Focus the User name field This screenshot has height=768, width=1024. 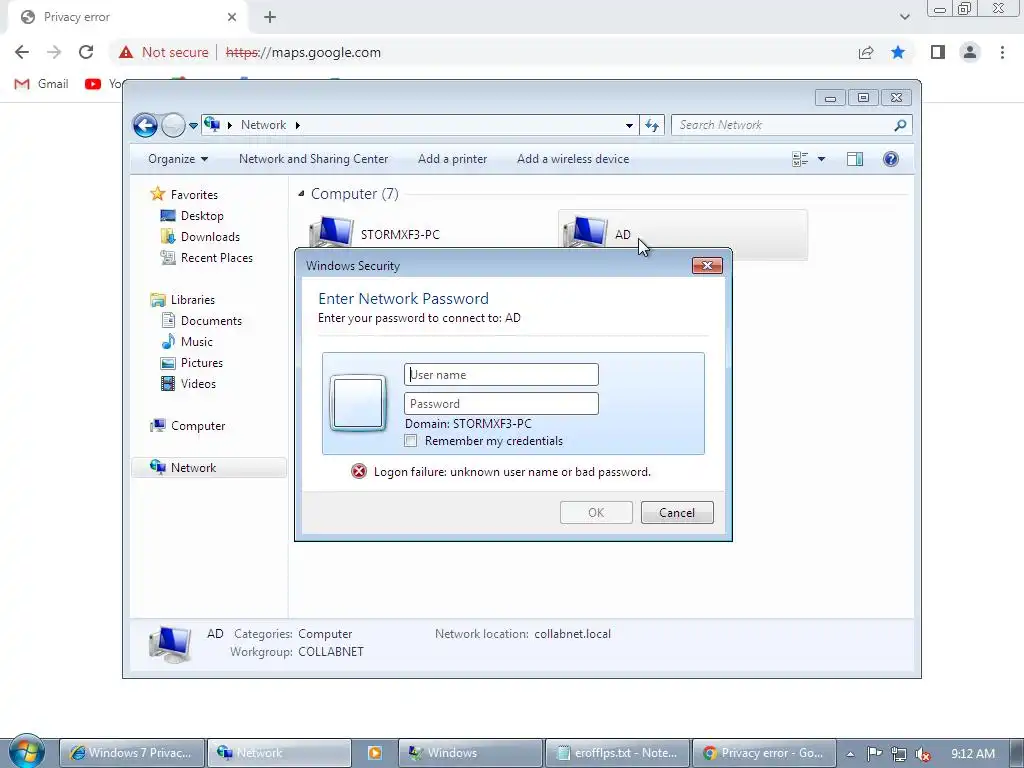[501, 375]
